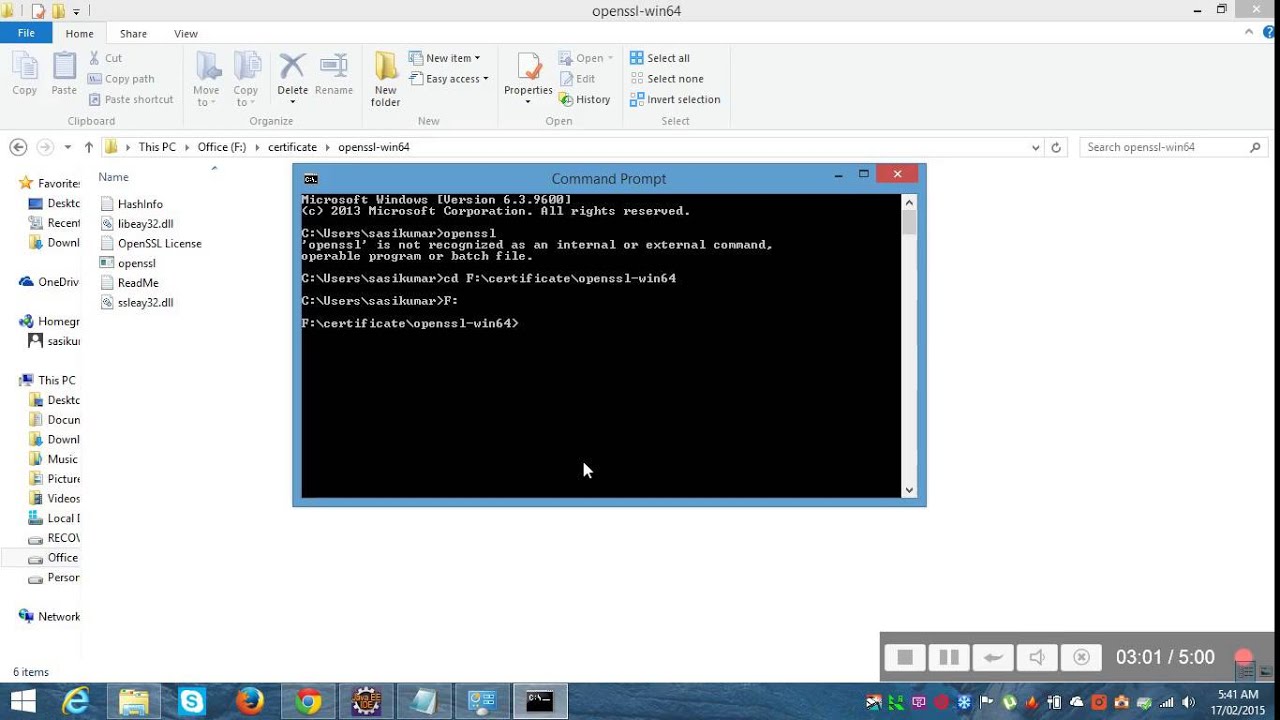This screenshot has width=1280, height=720.
Task: Select the HashInfo file
Action: tap(140, 204)
